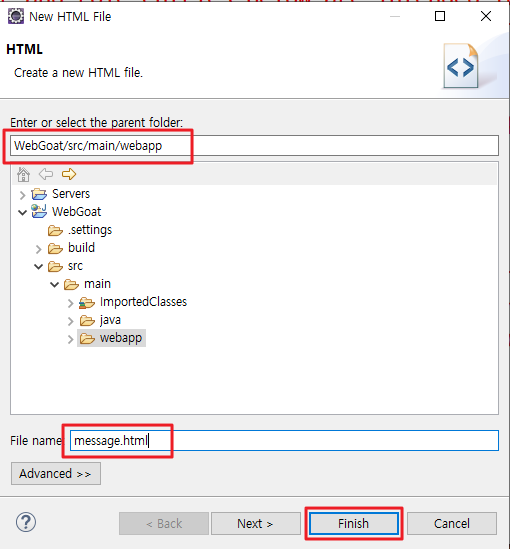This screenshot has width=510, height=549.
Task: Click the java folder icon
Action: (87, 320)
